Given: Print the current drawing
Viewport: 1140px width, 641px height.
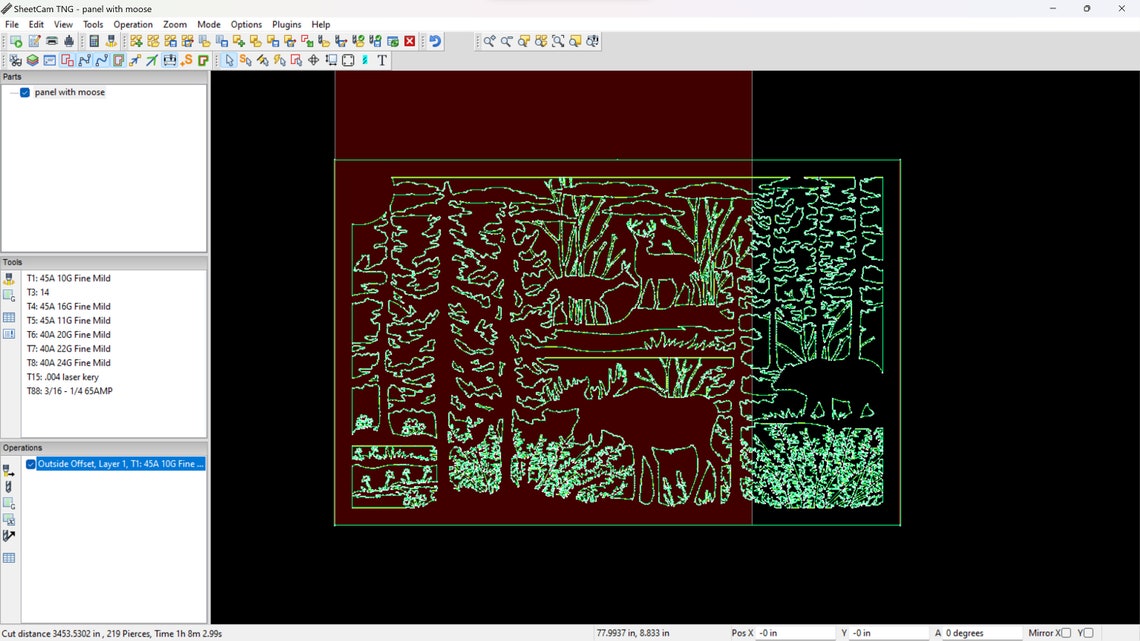Looking at the screenshot, I should [x=52, y=41].
